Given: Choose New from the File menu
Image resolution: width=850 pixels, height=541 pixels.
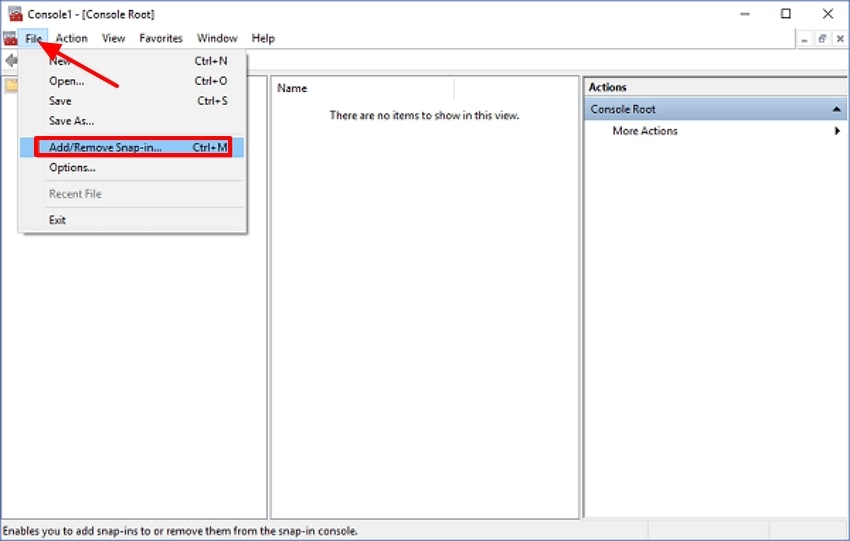Looking at the screenshot, I should pos(132,61).
